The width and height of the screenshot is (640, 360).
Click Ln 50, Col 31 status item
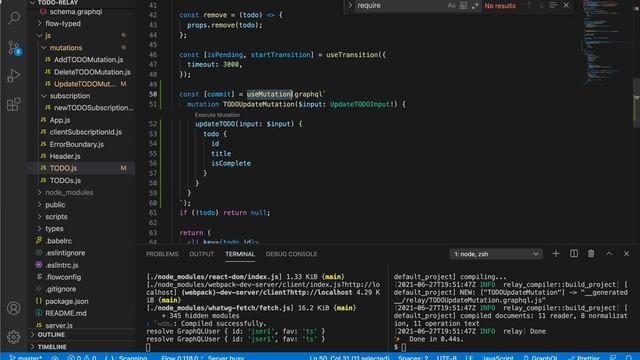(349, 357)
